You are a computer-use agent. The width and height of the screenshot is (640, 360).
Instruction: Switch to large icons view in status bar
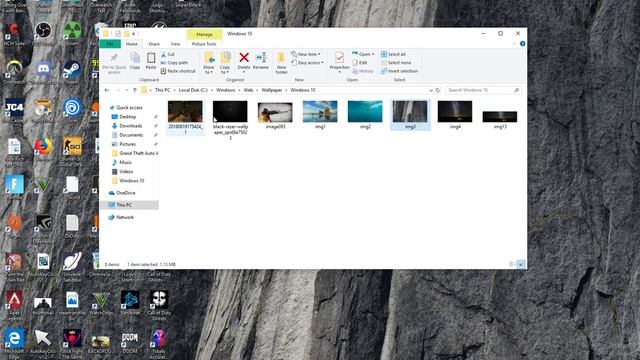pyautogui.click(x=521, y=265)
